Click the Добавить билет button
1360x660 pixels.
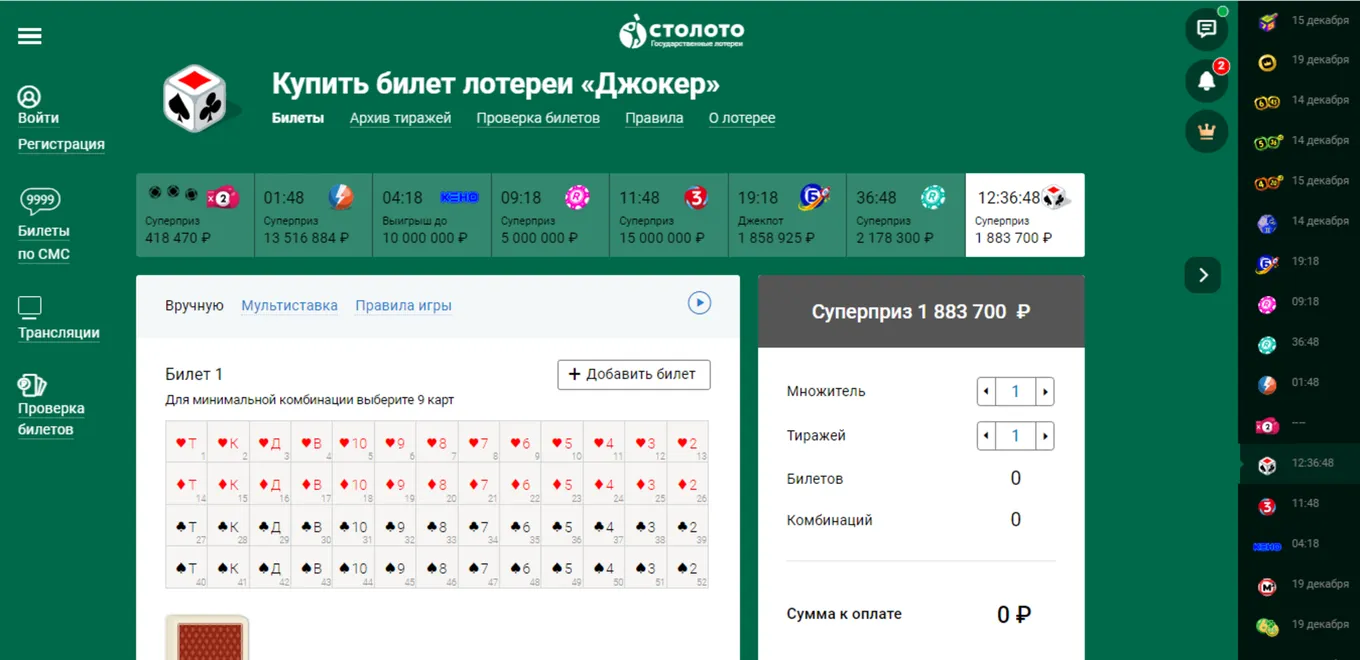coord(634,374)
